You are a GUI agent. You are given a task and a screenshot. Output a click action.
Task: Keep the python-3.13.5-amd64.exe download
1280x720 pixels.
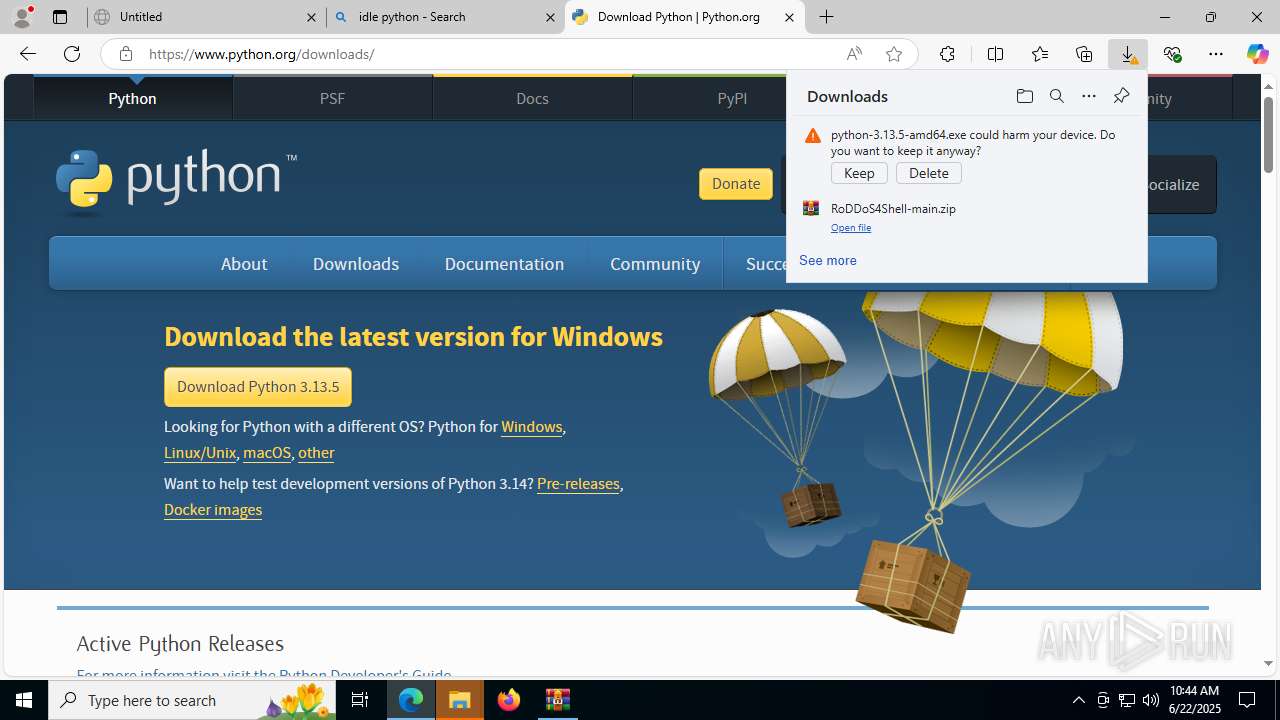click(x=859, y=173)
